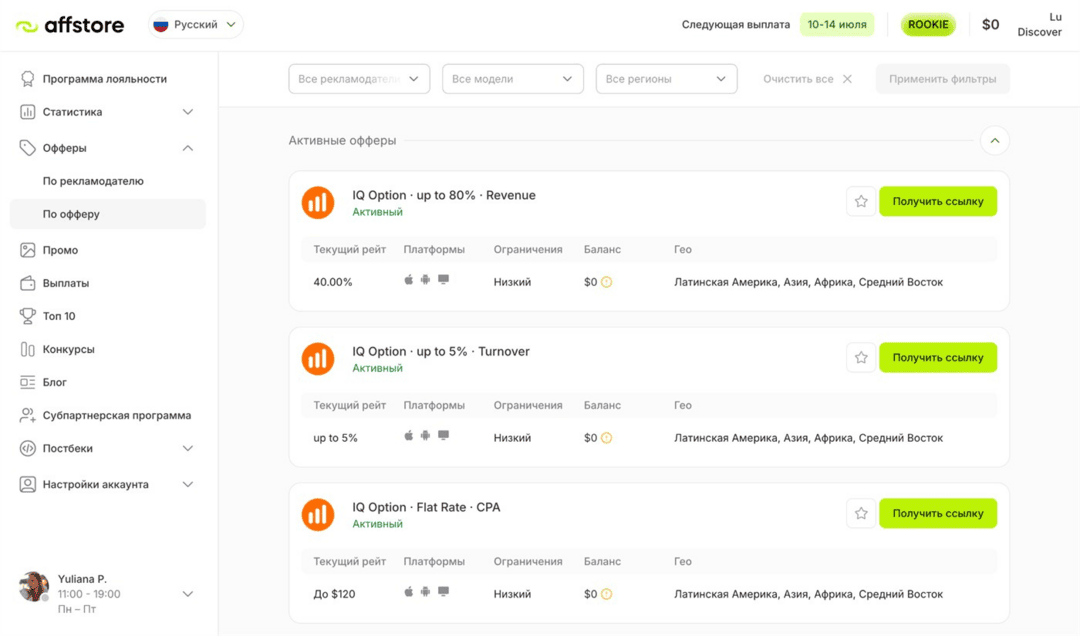Viewport: 1080px width, 636px height.
Task: Collapse the Офферы menu chevron
Action: [187, 148]
